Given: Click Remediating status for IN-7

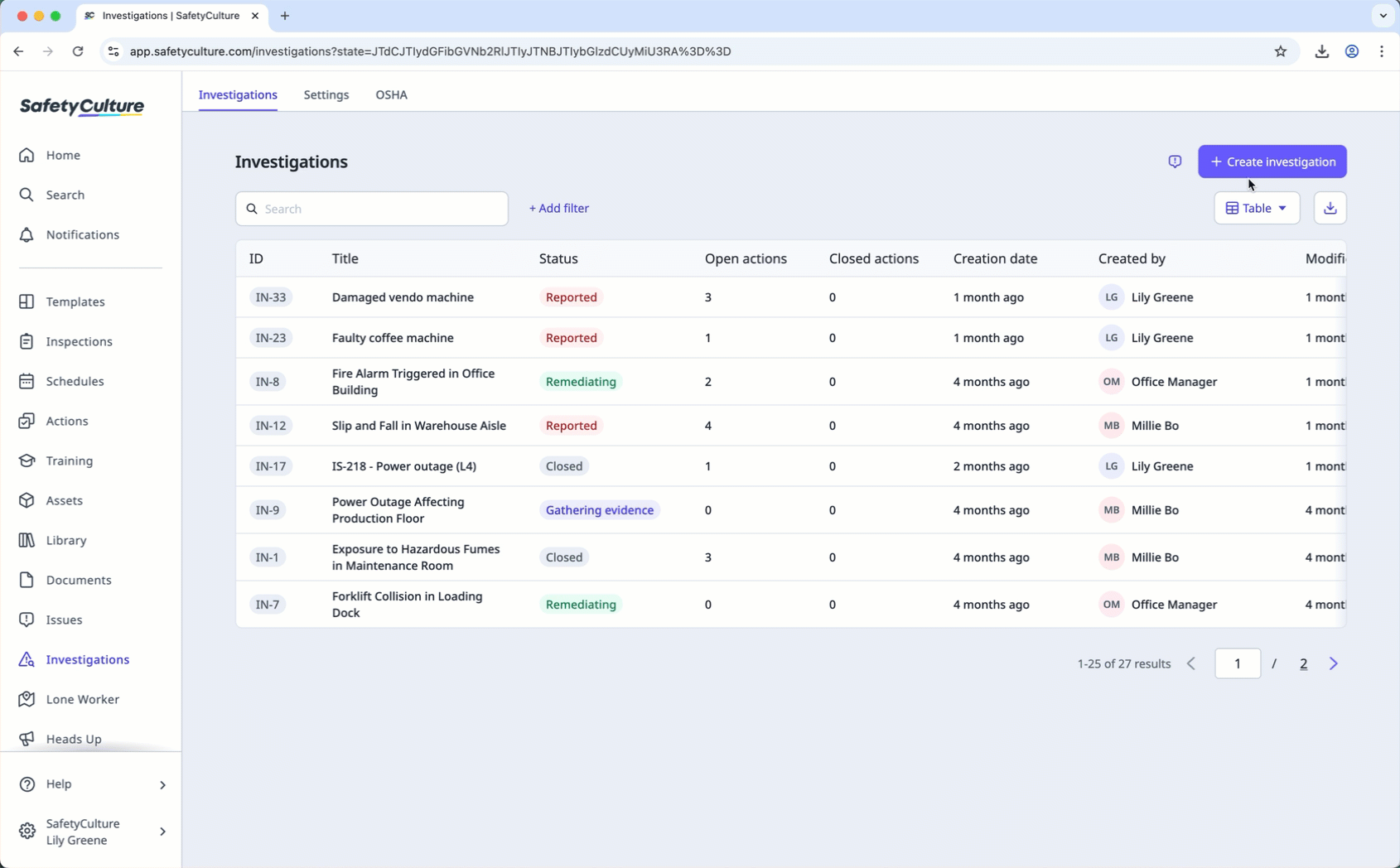Looking at the screenshot, I should [581, 605].
